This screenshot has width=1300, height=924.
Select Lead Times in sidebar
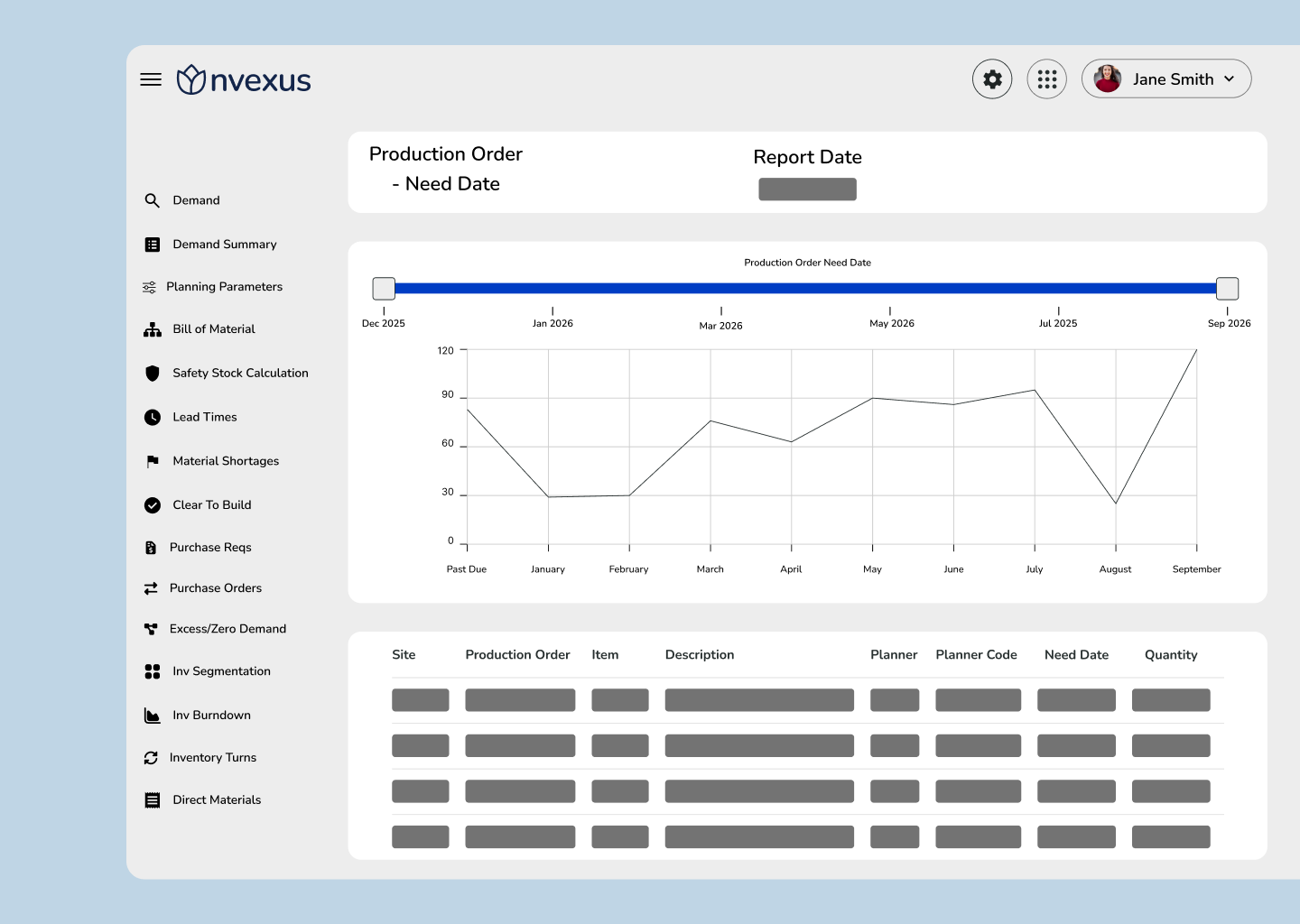pos(205,417)
